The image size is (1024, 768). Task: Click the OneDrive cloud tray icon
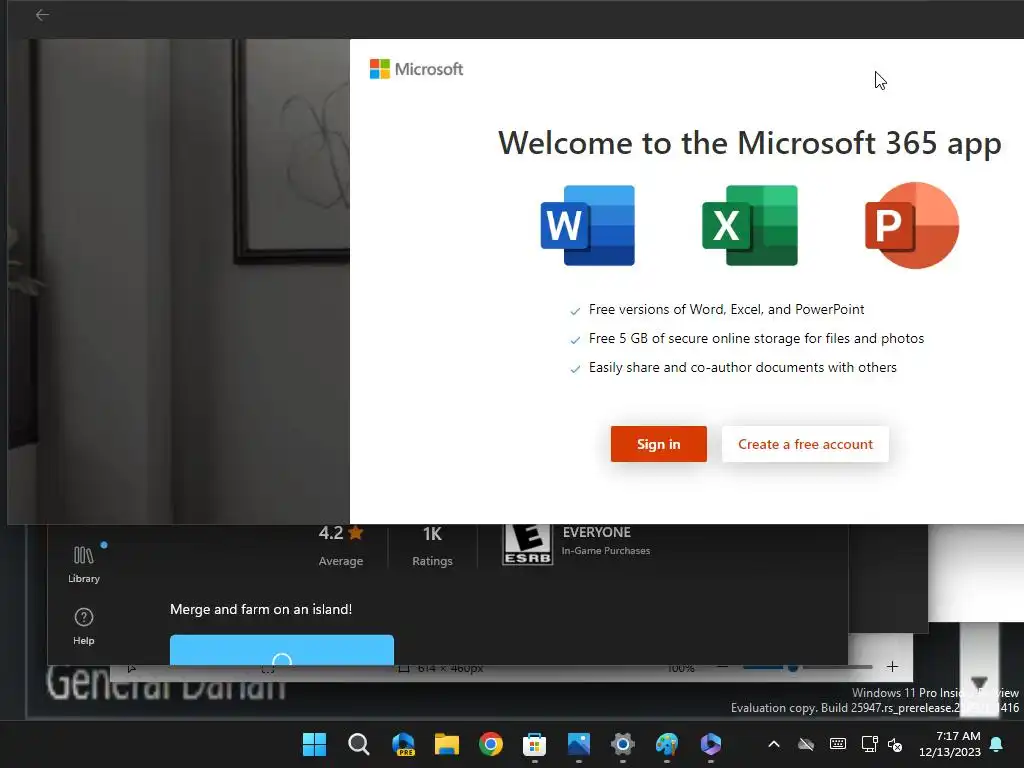806,744
